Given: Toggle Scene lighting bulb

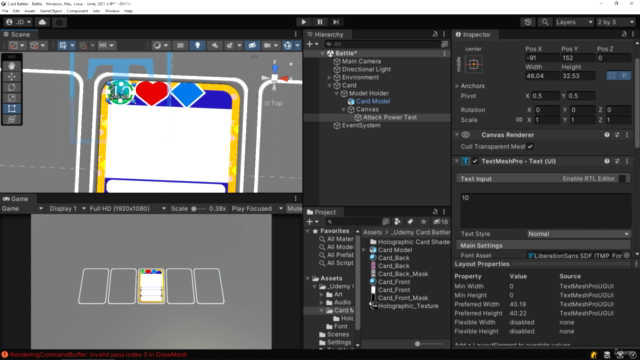Looking at the screenshot, I should click(x=198, y=45).
